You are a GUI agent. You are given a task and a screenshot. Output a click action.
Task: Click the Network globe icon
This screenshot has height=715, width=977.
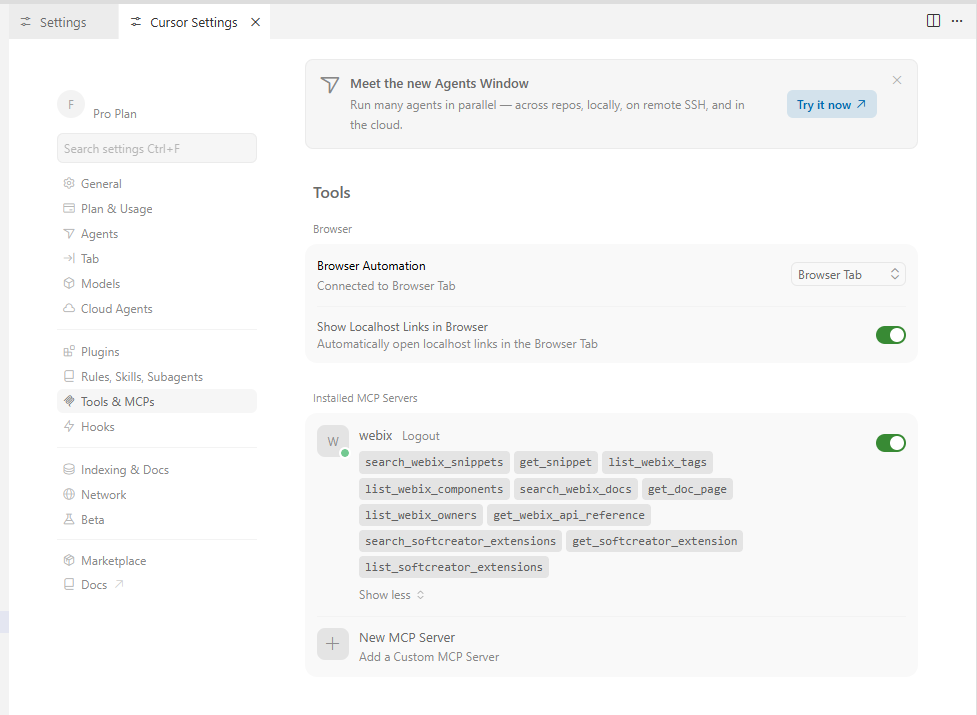[x=69, y=494]
